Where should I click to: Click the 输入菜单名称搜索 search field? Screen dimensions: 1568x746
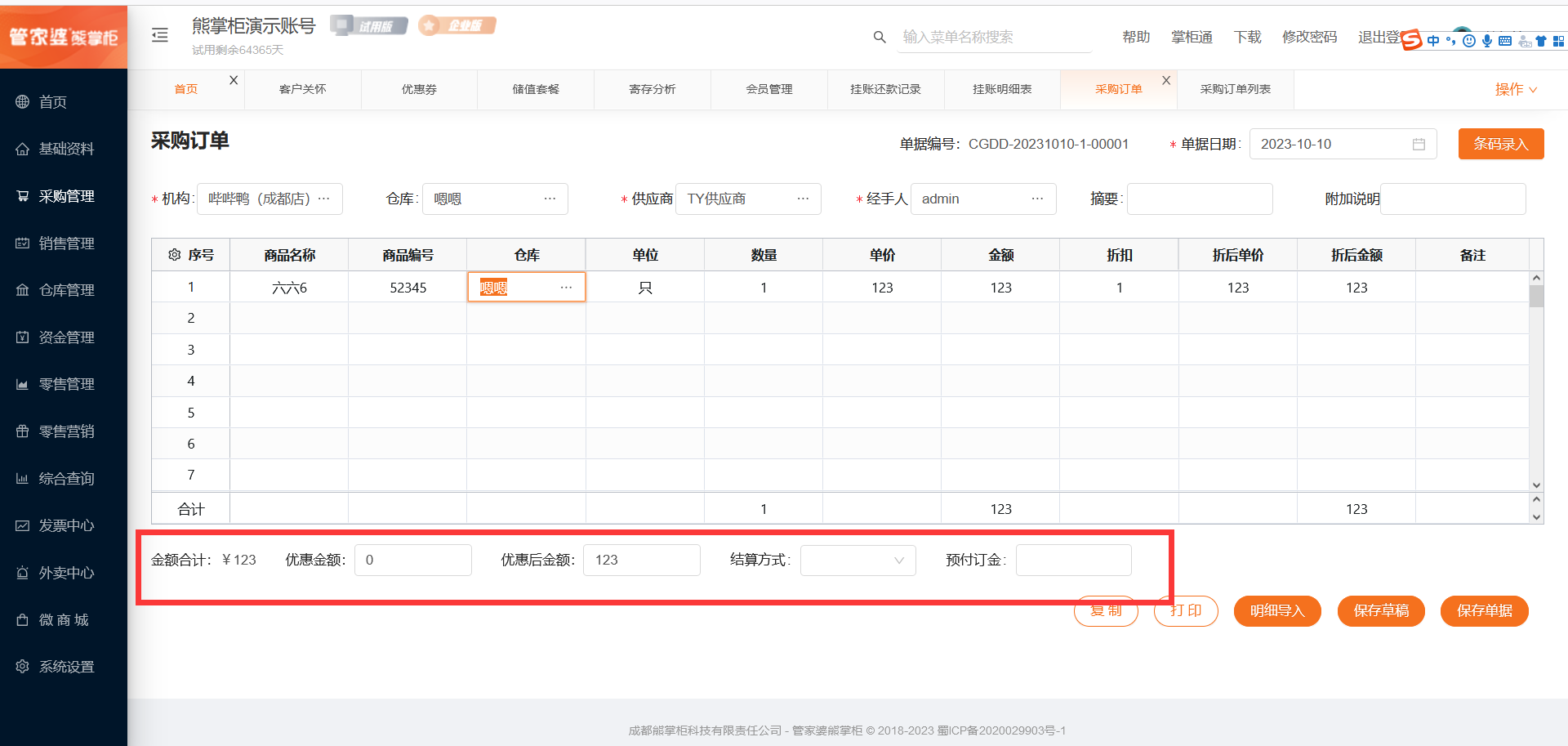click(x=994, y=37)
